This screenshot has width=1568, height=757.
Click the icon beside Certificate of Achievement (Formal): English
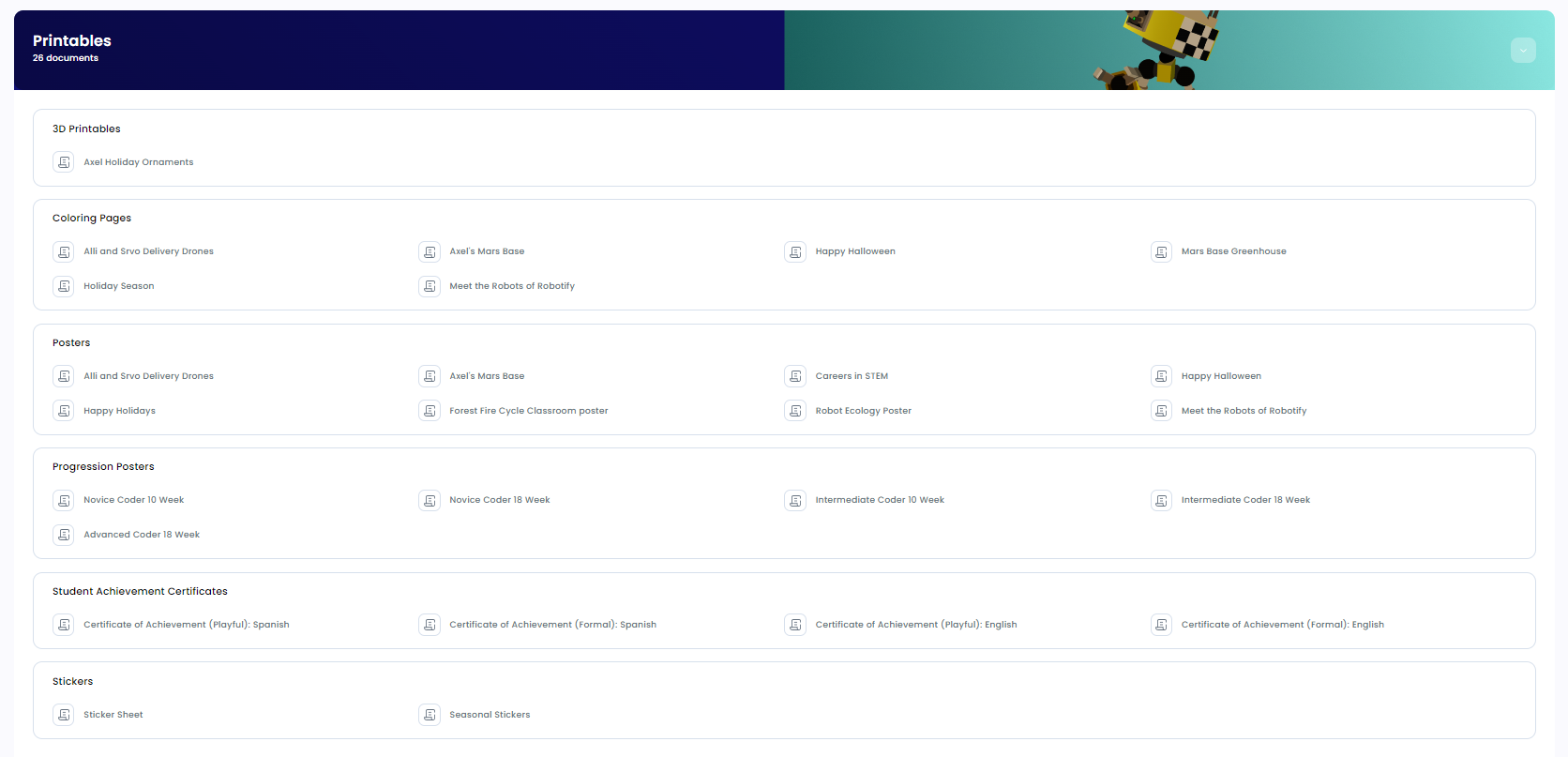click(1161, 625)
